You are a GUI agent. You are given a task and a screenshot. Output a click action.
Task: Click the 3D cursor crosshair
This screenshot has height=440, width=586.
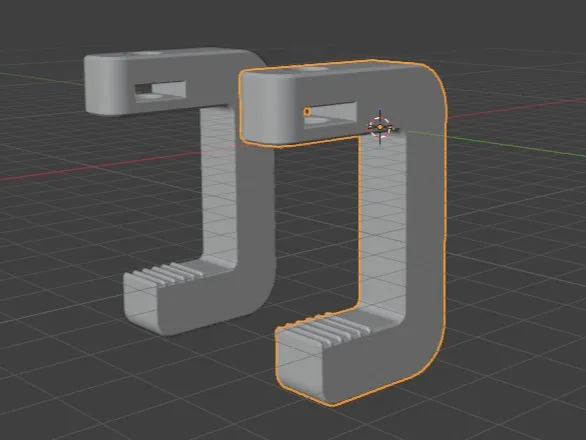[380, 127]
